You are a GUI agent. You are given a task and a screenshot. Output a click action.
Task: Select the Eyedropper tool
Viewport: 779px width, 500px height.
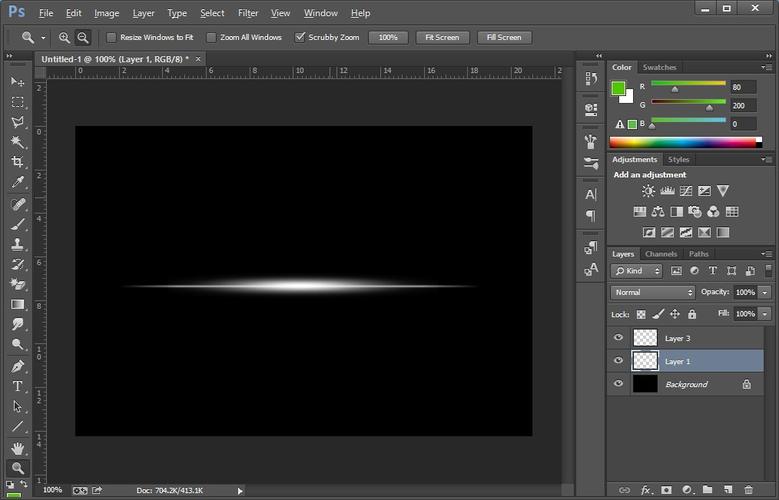click(17, 182)
